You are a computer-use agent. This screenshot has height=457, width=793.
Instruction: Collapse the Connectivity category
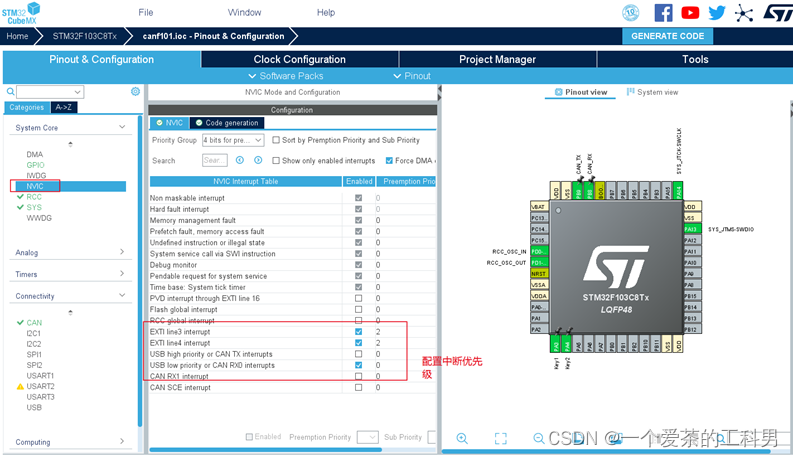tap(122, 295)
